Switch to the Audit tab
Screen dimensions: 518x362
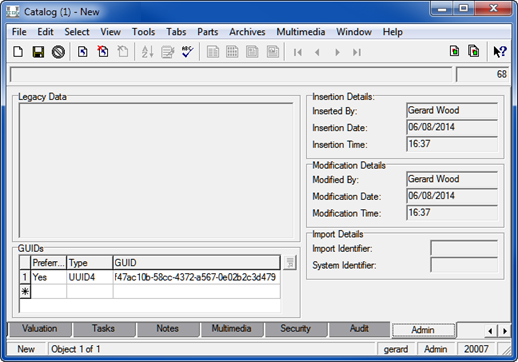pyautogui.click(x=359, y=329)
